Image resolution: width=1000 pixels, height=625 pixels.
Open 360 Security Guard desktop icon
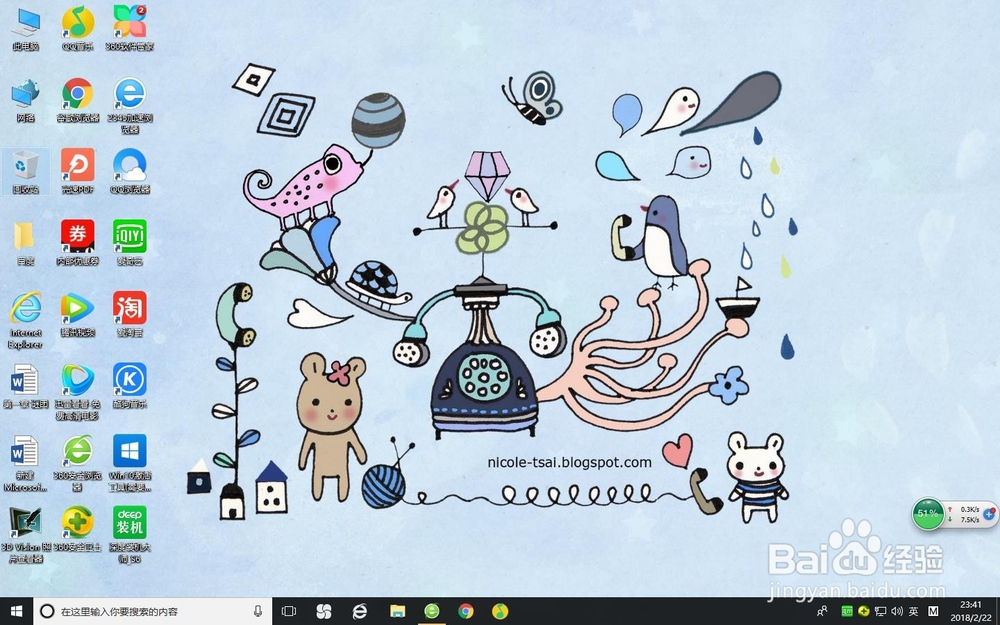point(78,529)
